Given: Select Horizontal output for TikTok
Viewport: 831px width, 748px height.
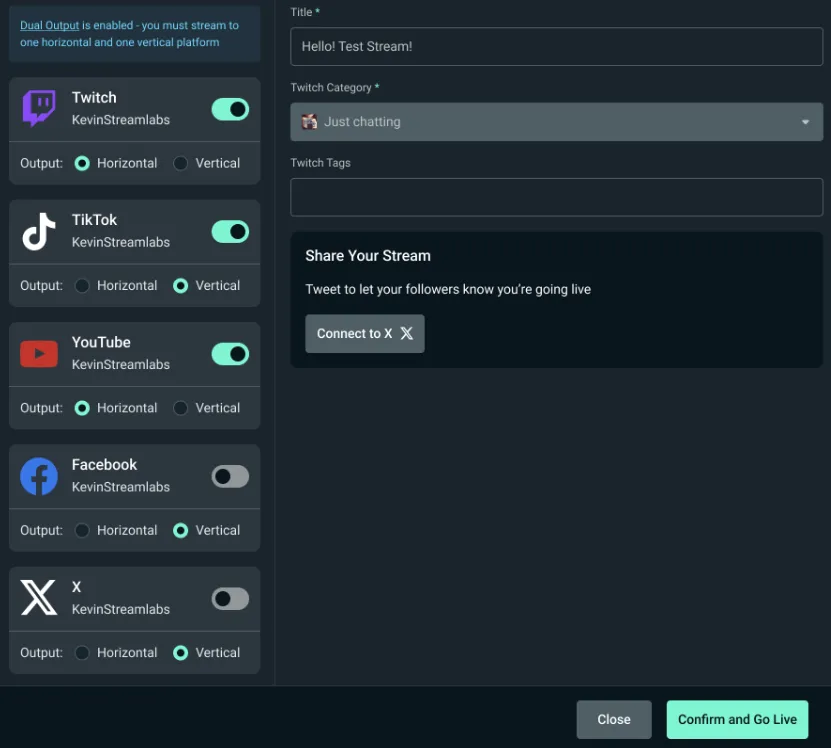Looking at the screenshot, I should tap(83, 286).
